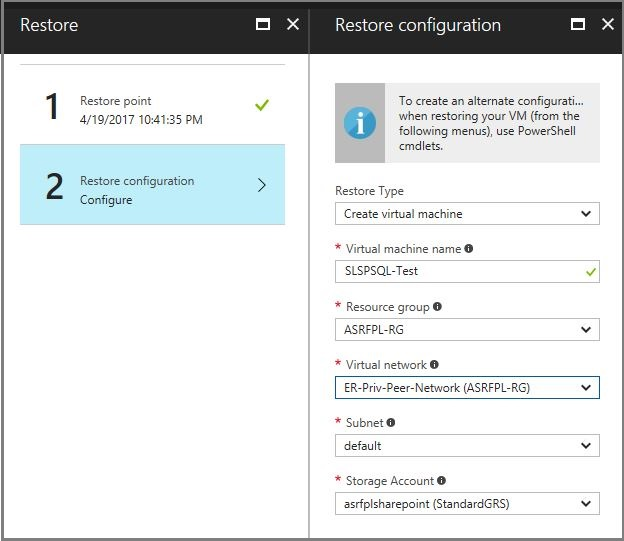624x541 pixels.
Task: Open the Restore Type dropdown
Action: [467, 213]
